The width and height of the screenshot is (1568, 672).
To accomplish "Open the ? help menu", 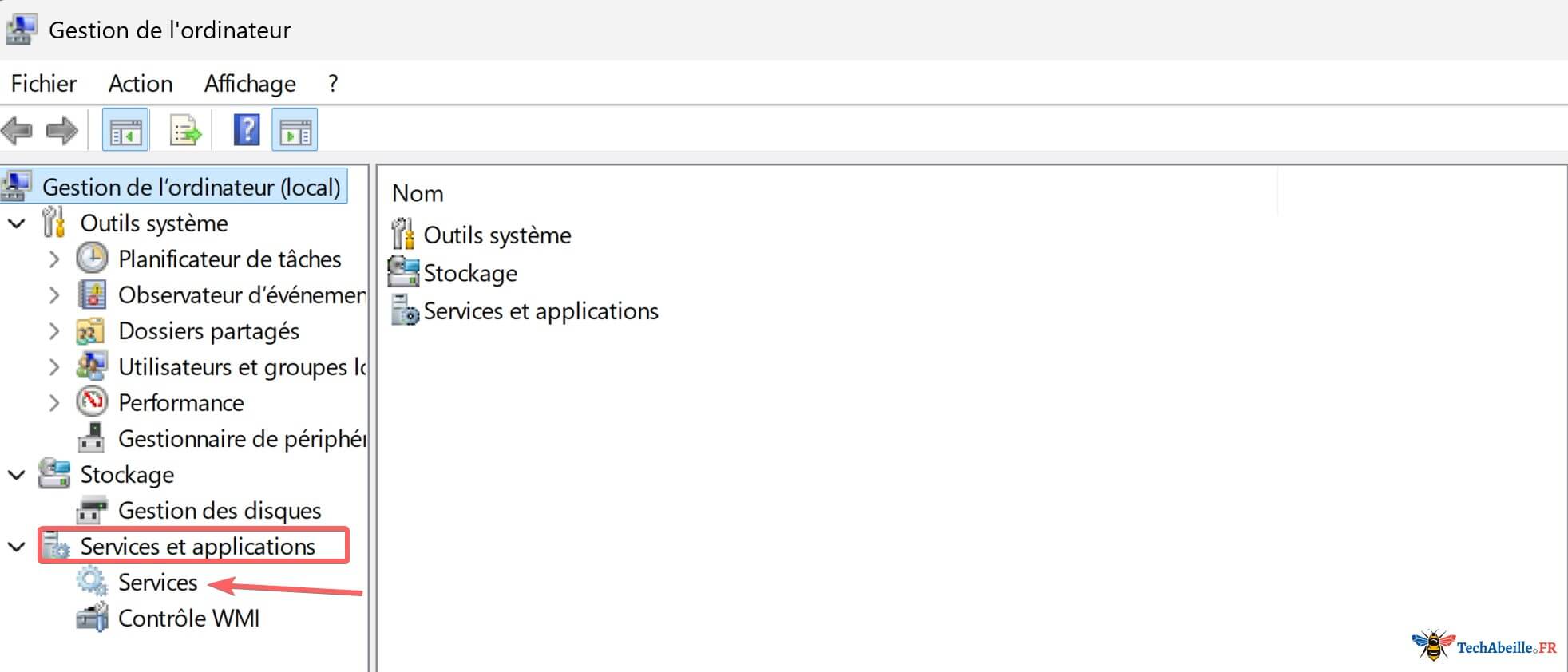I will [x=333, y=83].
